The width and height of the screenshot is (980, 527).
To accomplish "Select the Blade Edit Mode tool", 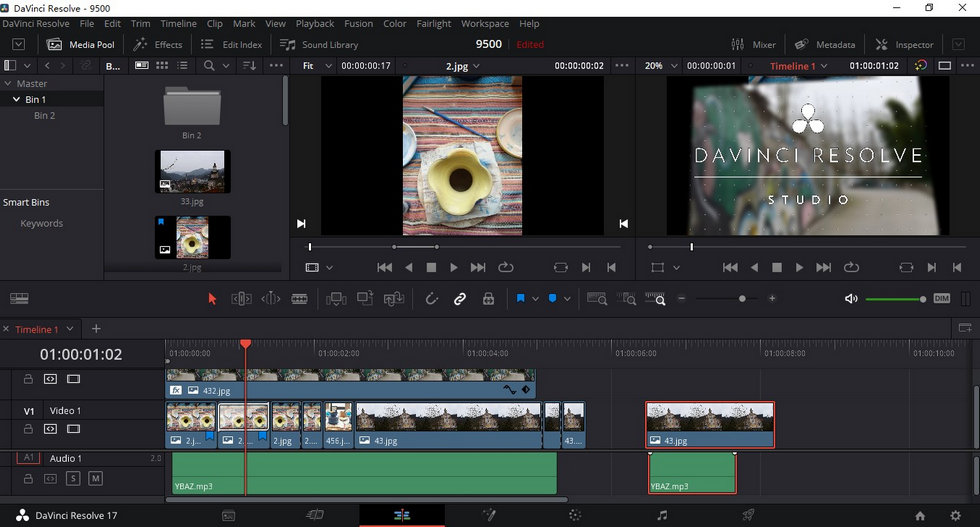I will 299,299.
